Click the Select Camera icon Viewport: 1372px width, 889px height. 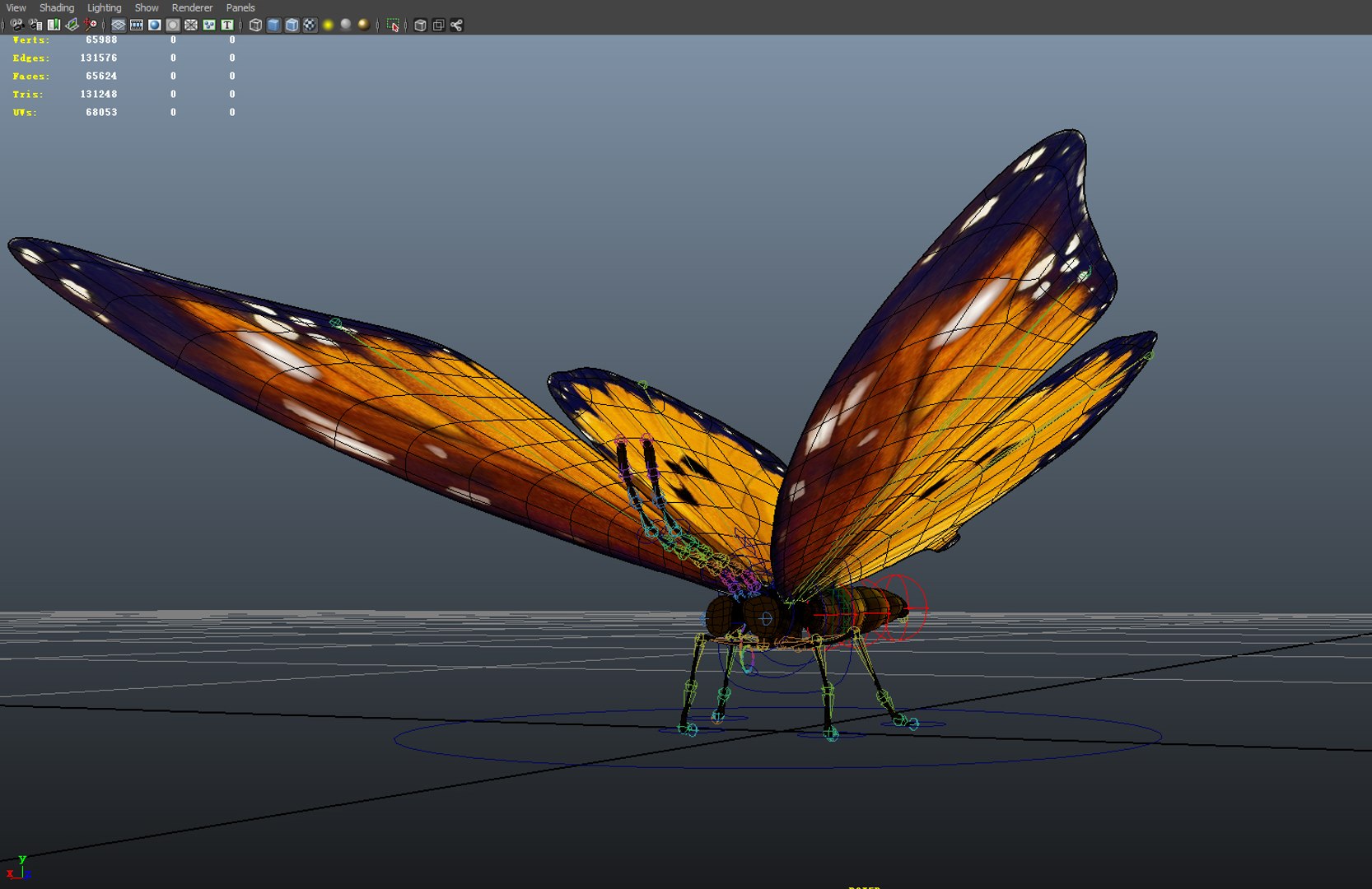[16, 25]
